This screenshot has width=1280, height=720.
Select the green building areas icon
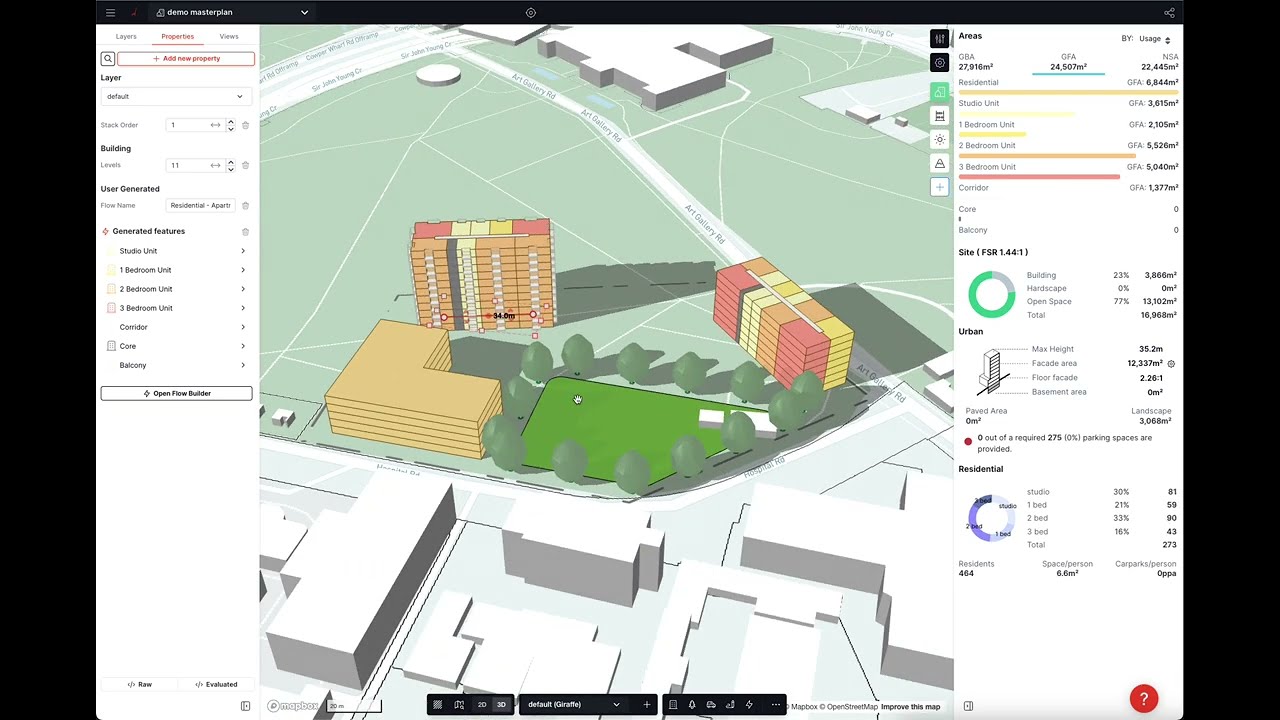pos(939,92)
